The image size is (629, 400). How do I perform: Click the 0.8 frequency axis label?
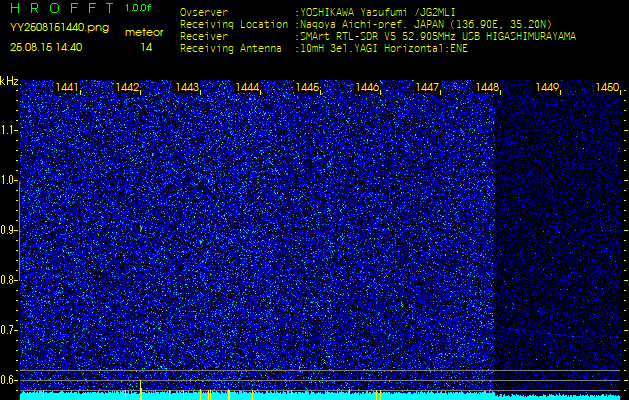7,280
